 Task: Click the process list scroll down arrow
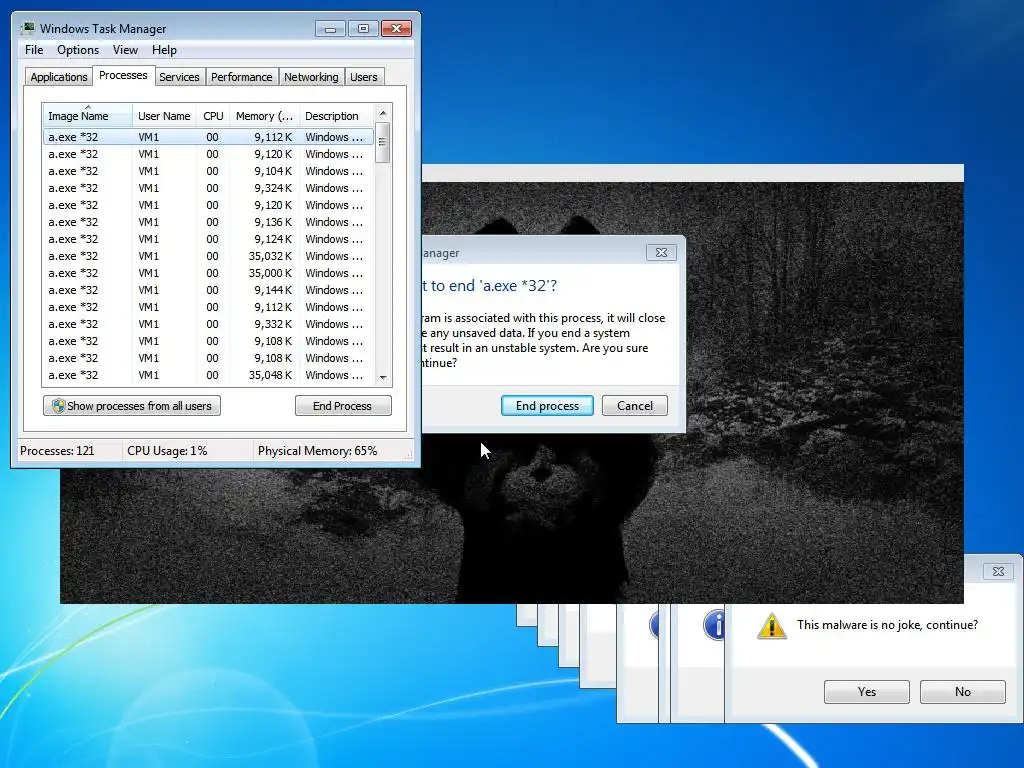(383, 377)
